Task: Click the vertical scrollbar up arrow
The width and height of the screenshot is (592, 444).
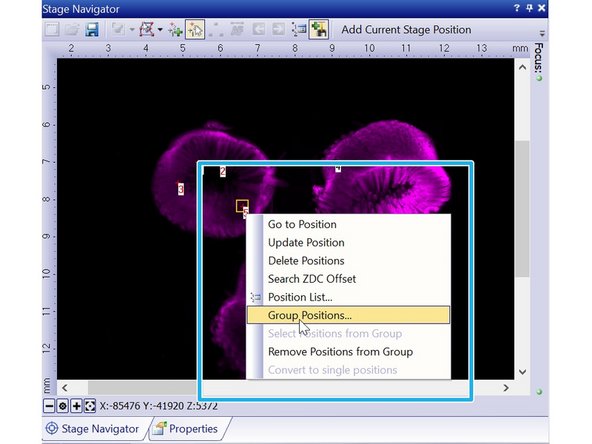Action: click(522, 68)
